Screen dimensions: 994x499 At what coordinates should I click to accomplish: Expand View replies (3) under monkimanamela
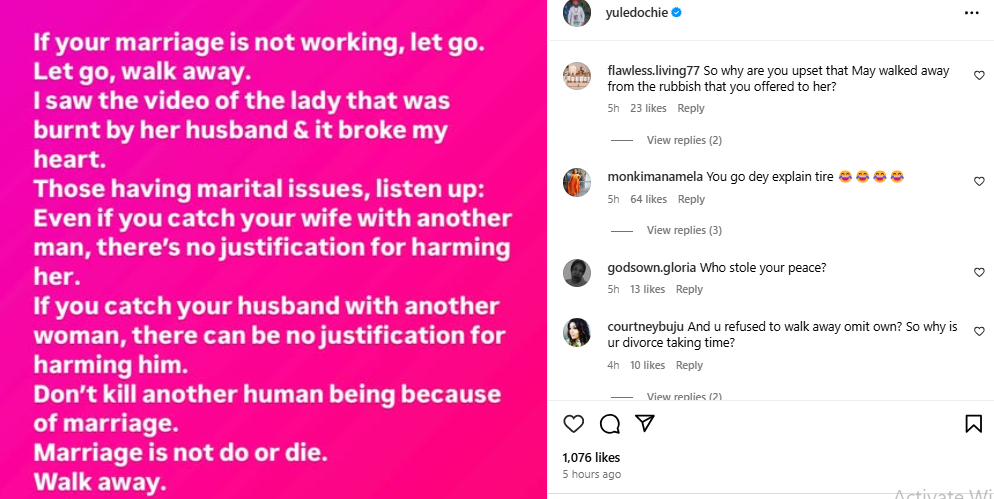[x=684, y=230]
